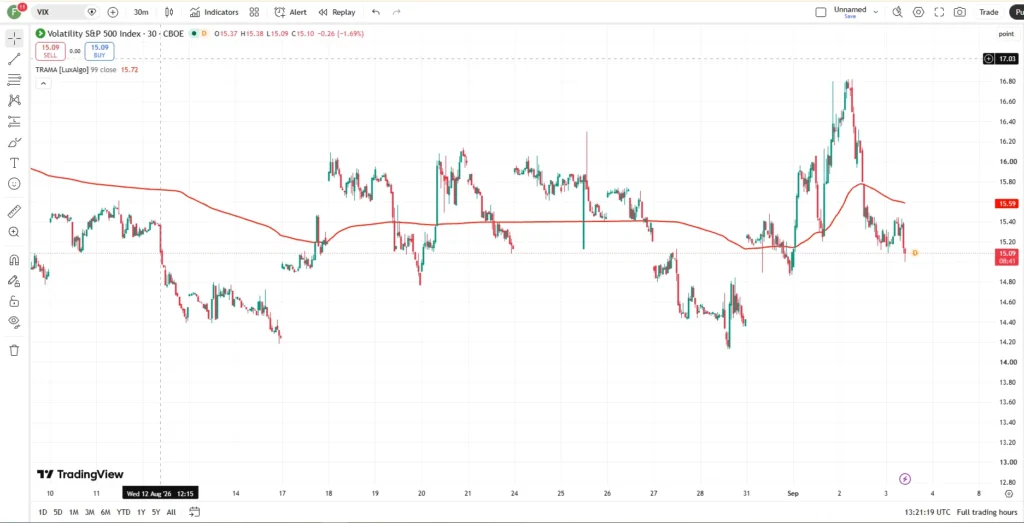Open the Indicators dialog
Viewport: 1024px width, 523px height.
[x=214, y=12]
